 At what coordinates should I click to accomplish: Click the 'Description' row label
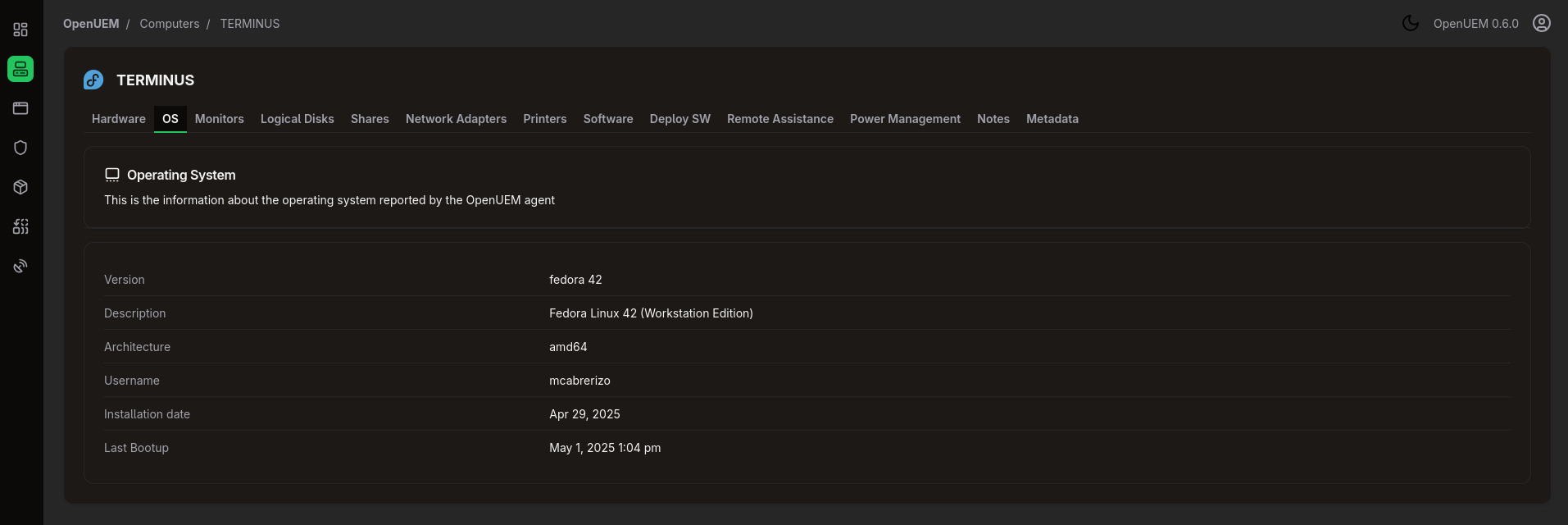coord(135,313)
